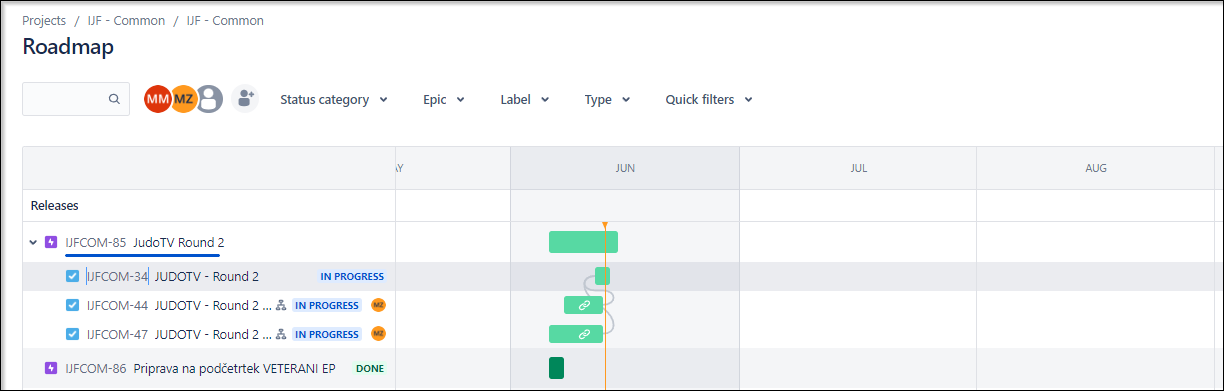
Task: Click MZ assignee avatar on IJFCOM-44 row
Action: click(x=378, y=305)
